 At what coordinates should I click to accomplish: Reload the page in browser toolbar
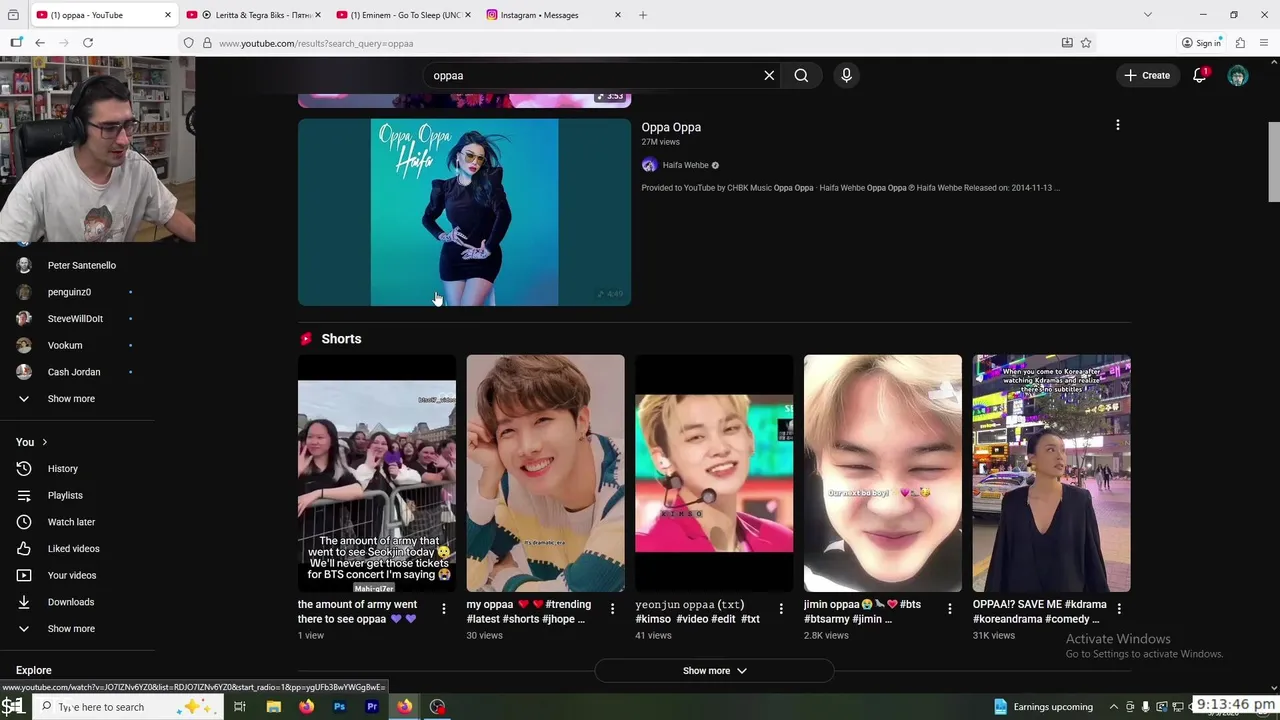(x=88, y=43)
